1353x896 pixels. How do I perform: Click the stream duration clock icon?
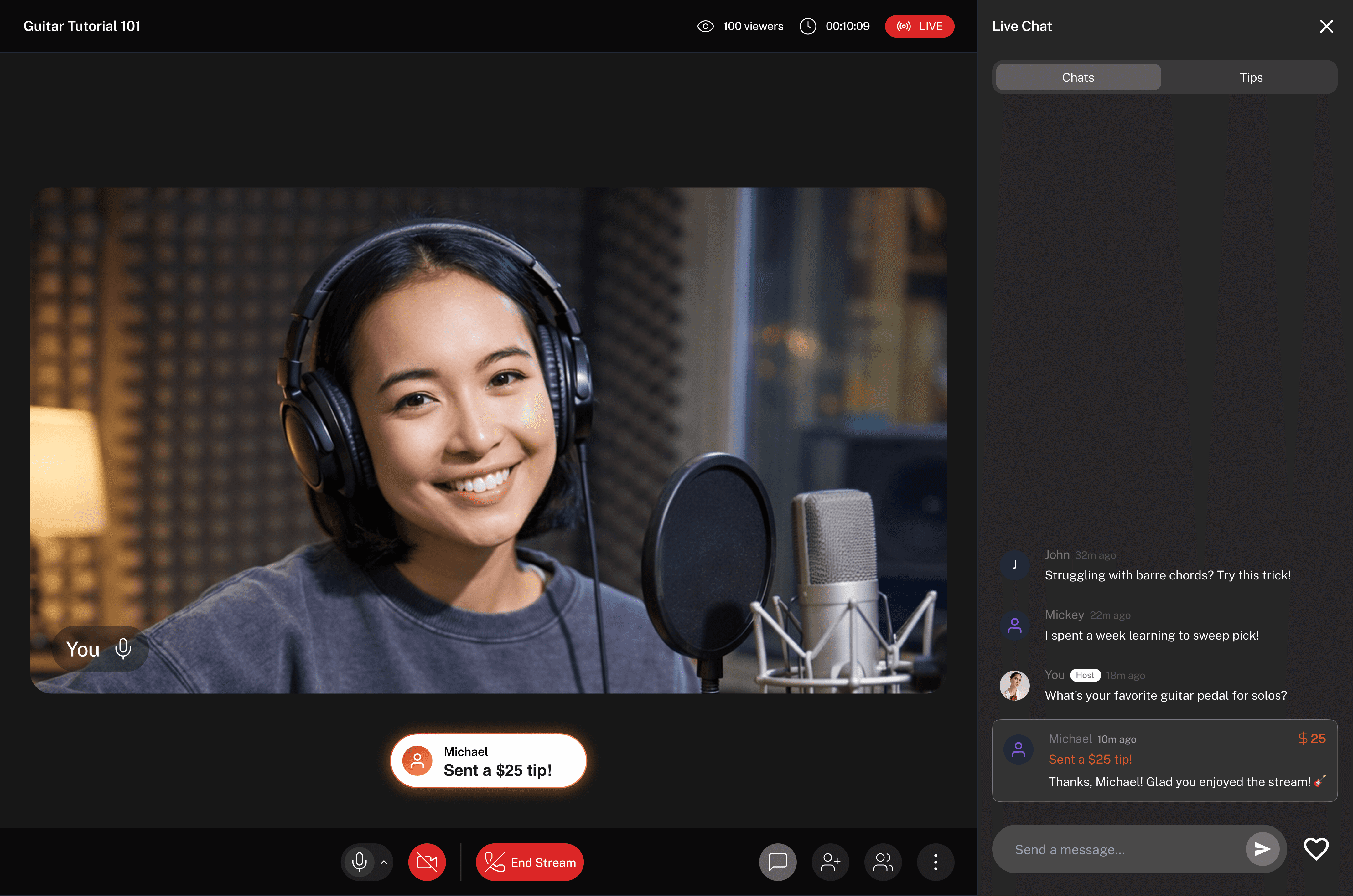(808, 26)
